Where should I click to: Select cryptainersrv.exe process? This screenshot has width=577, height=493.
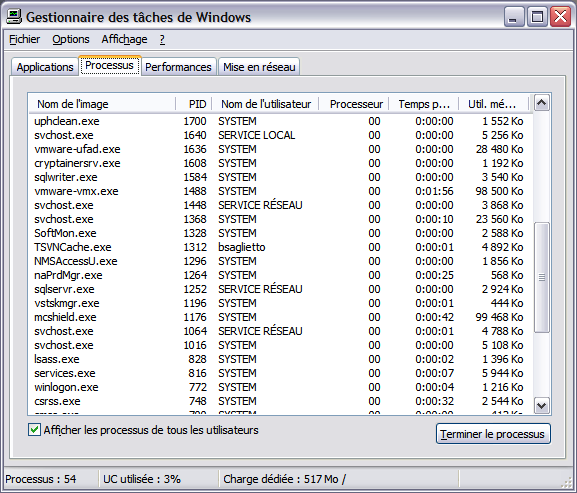click(280, 163)
